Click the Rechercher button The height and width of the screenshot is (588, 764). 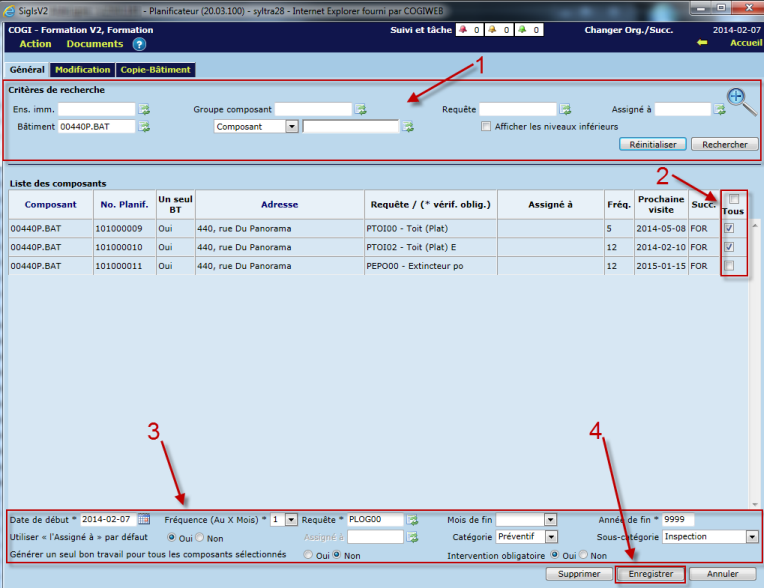point(725,144)
